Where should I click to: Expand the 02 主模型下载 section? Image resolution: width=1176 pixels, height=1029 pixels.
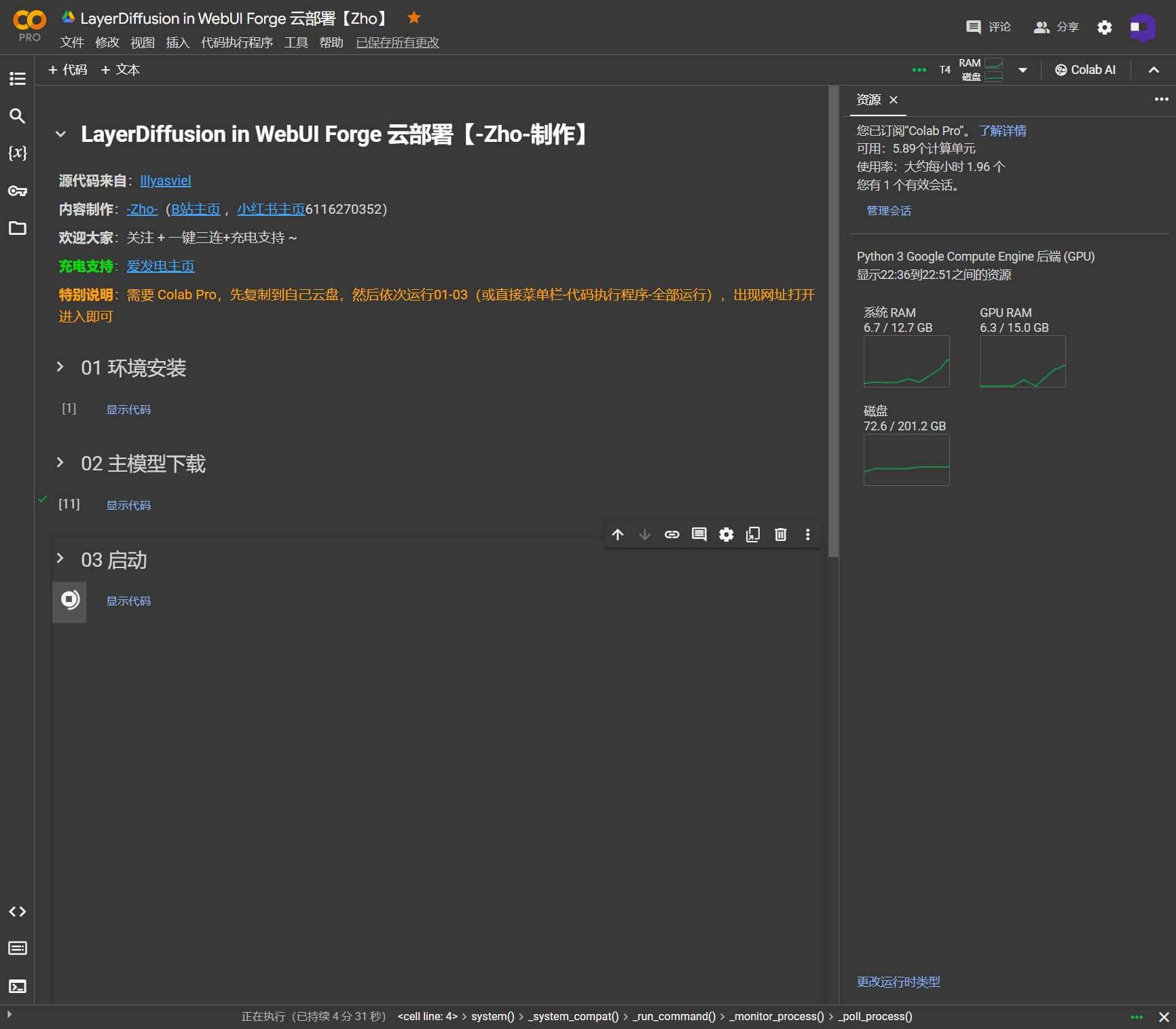pos(60,463)
